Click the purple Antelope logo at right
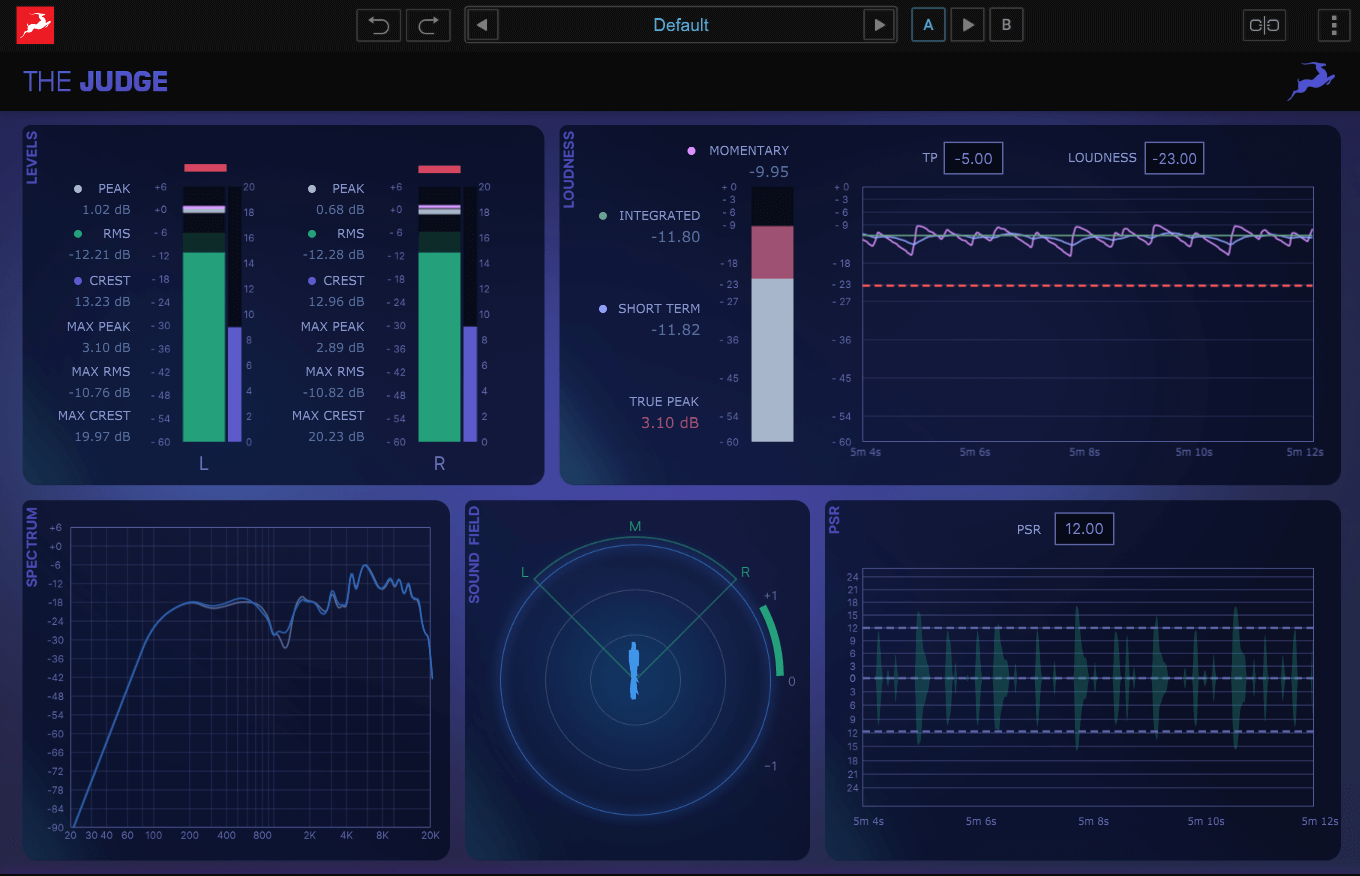Viewport: 1360px width, 876px height. 1311,81
